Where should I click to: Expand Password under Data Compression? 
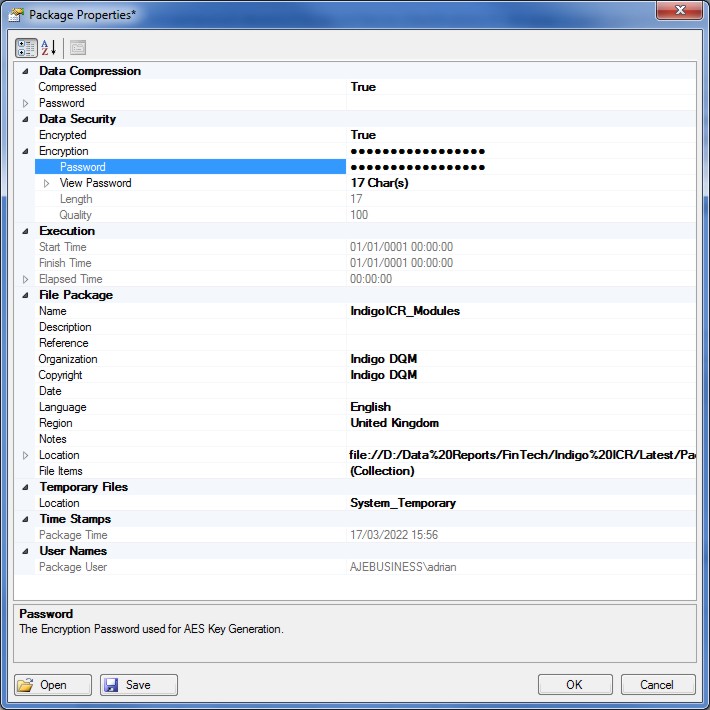[x=25, y=103]
